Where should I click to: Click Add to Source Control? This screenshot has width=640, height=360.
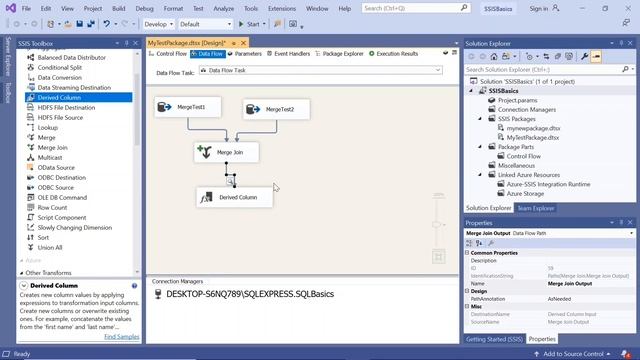click(572, 354)
